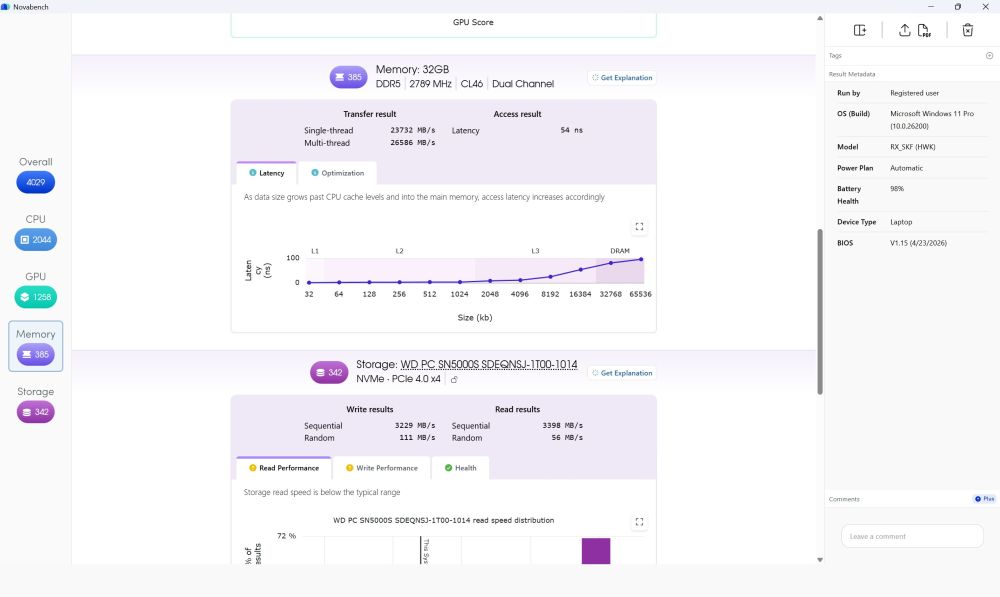
Task: Minimize the Novabench window
Action: pyautogui.click(x=931, y=6)
